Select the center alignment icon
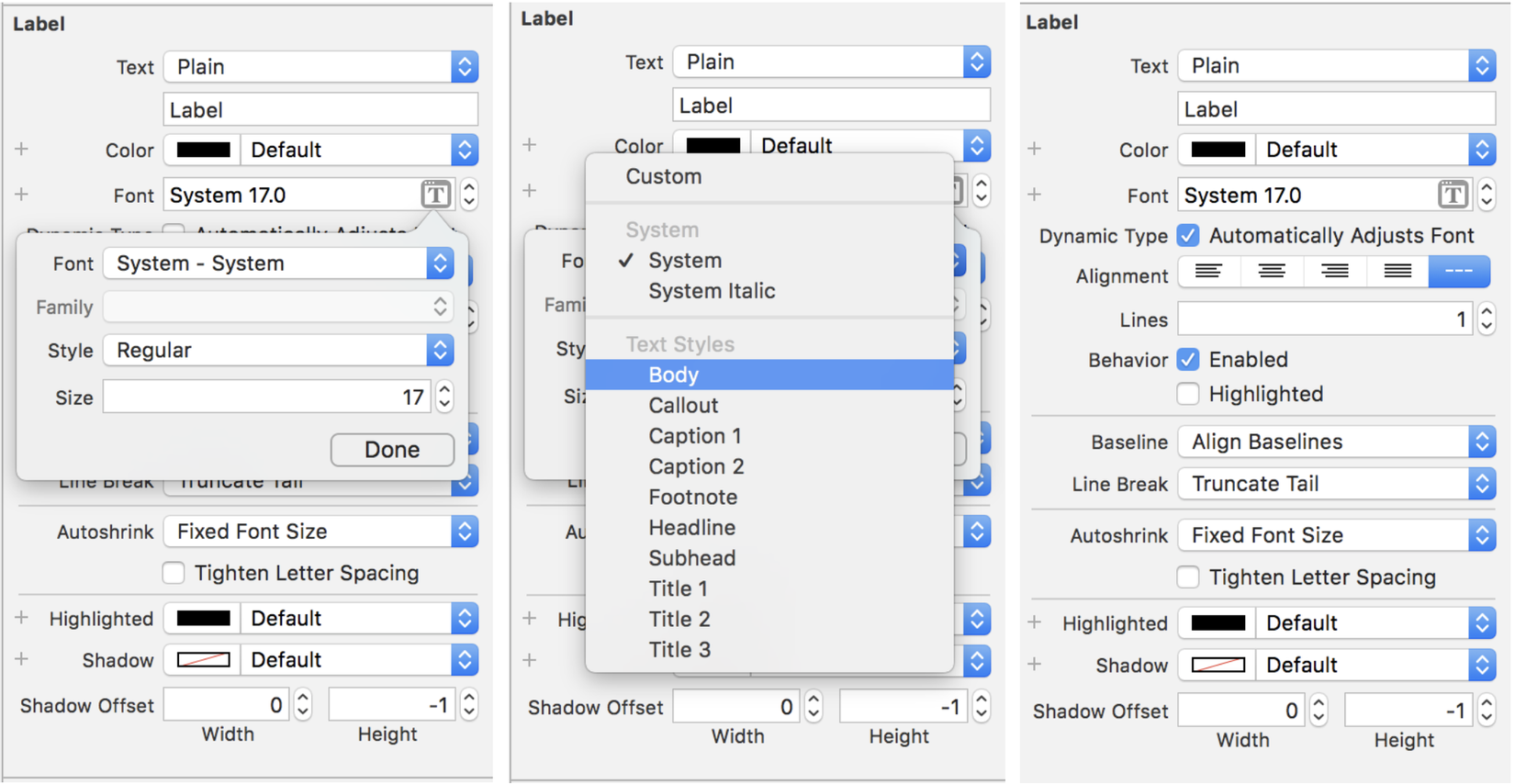Screen dimensions: 1515x784 click(x=1272, y=272)
